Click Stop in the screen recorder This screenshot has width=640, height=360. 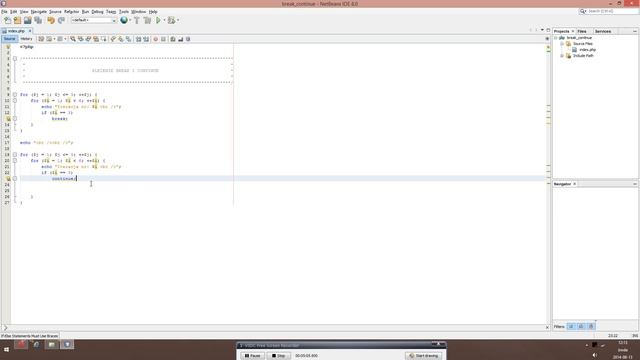click(x=279, y=356)
